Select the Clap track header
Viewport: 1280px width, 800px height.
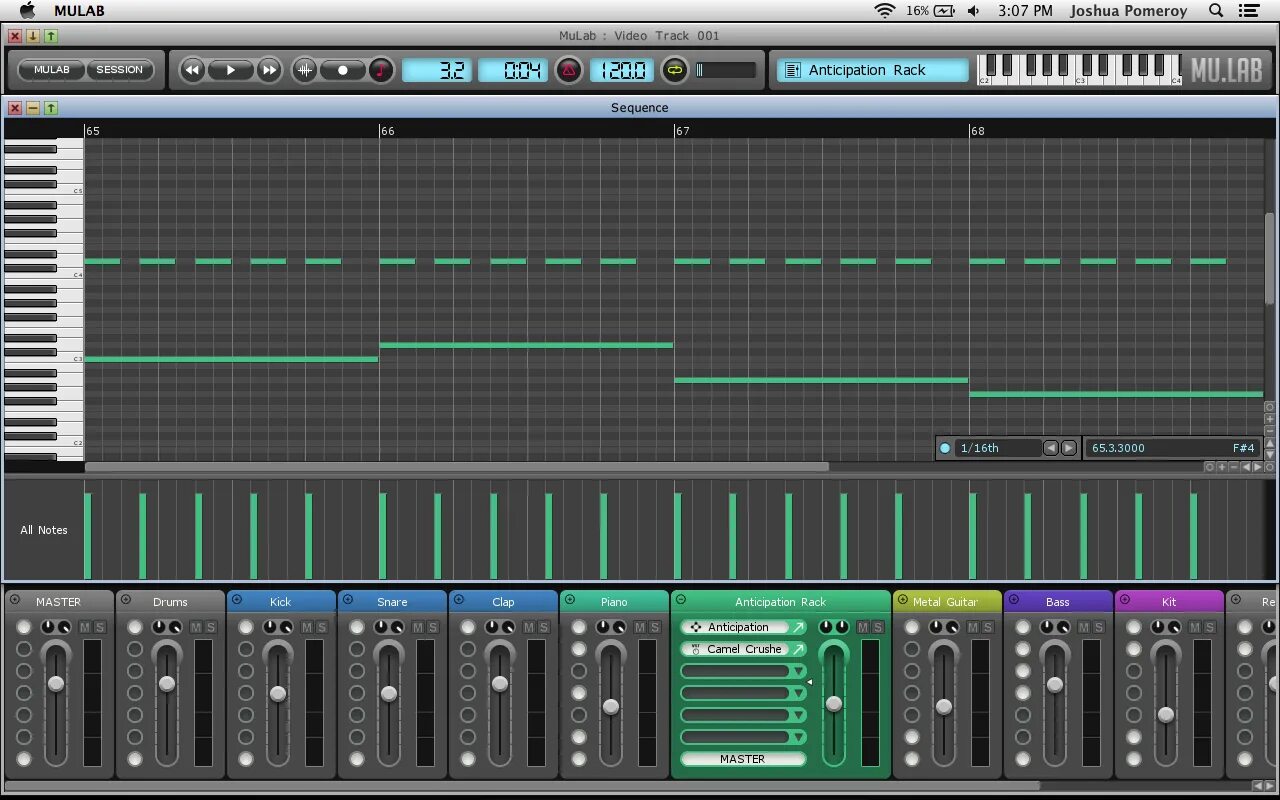pos(503,601)
